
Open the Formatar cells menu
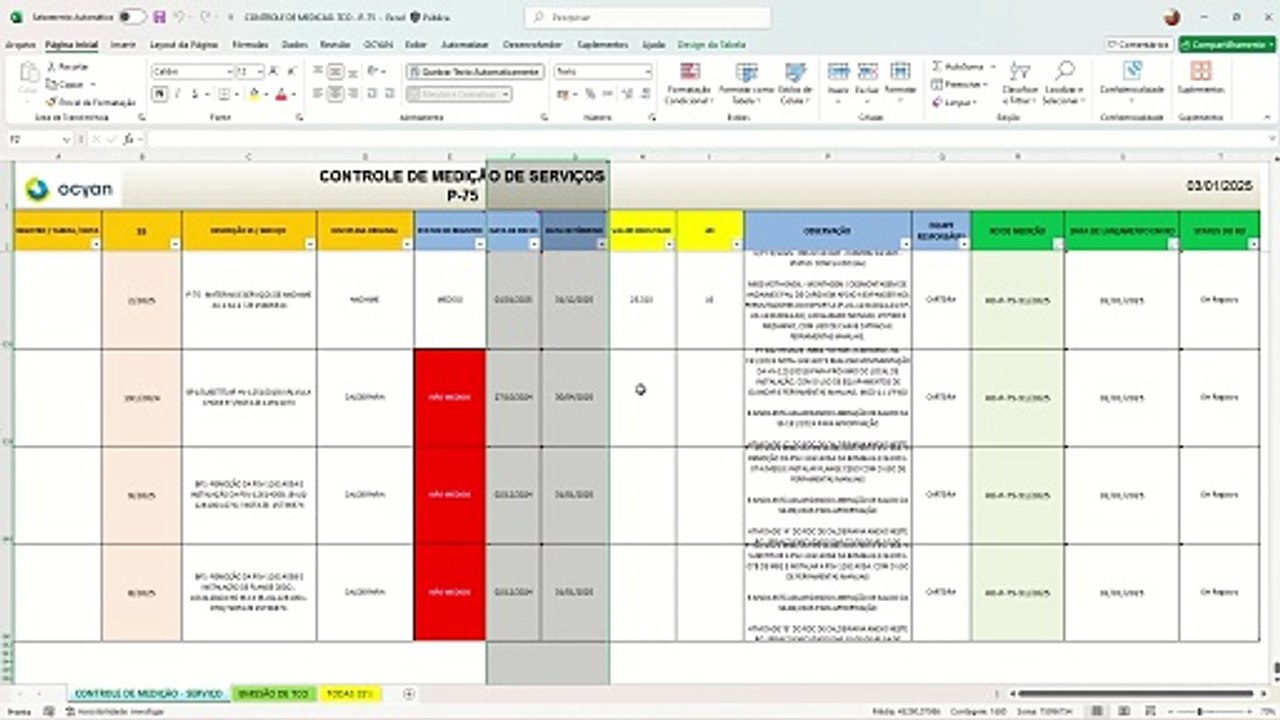click(900, 80)
